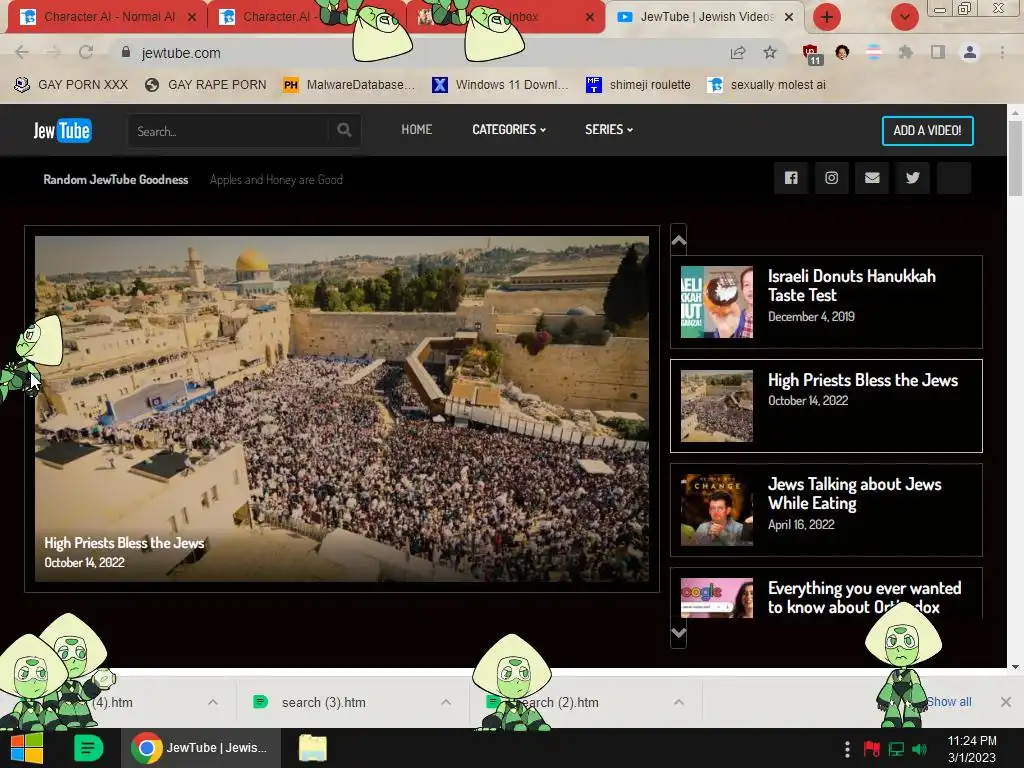
Task: View site info via the address bar lock icon
Action: point(126,52)
